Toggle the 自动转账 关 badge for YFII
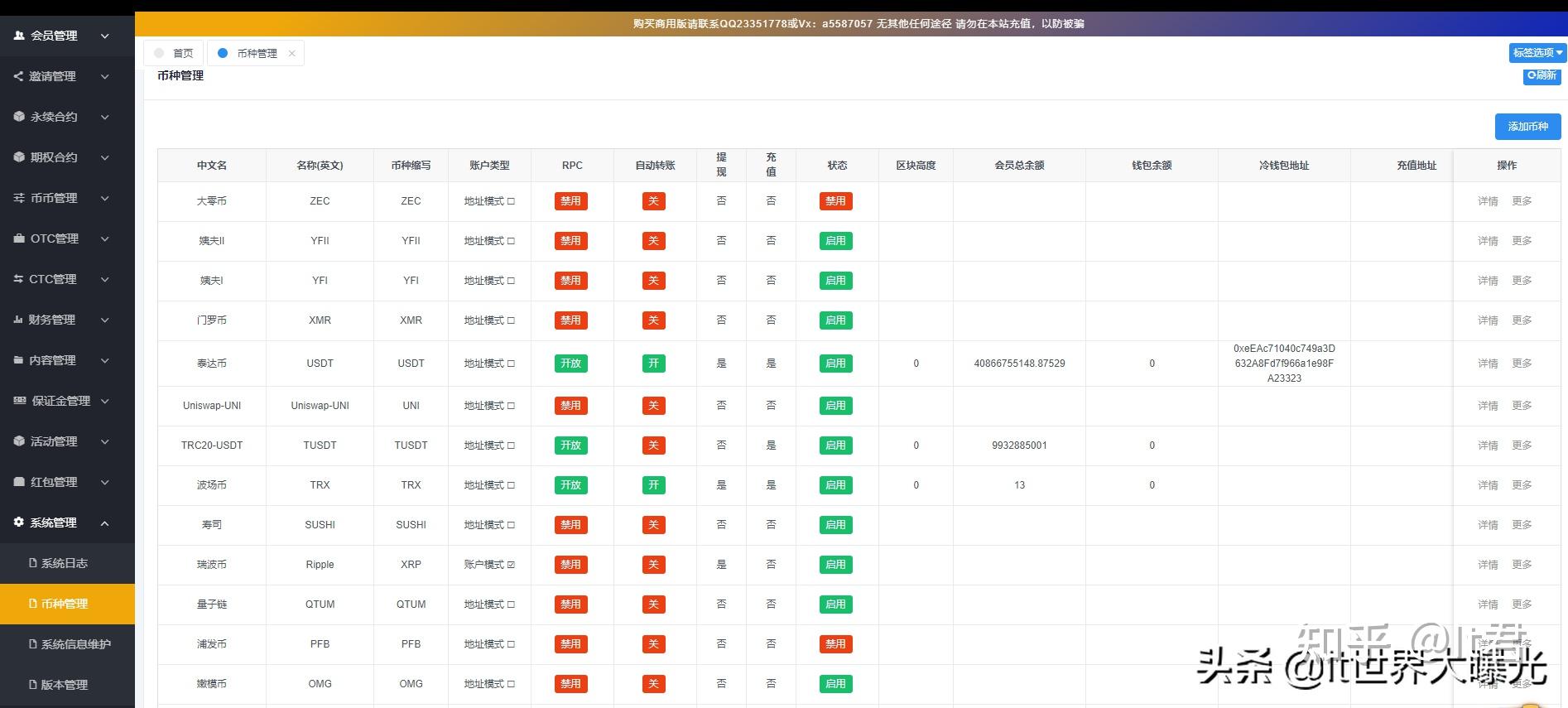This screenshot has height=708, width=1568. point(654,241)
